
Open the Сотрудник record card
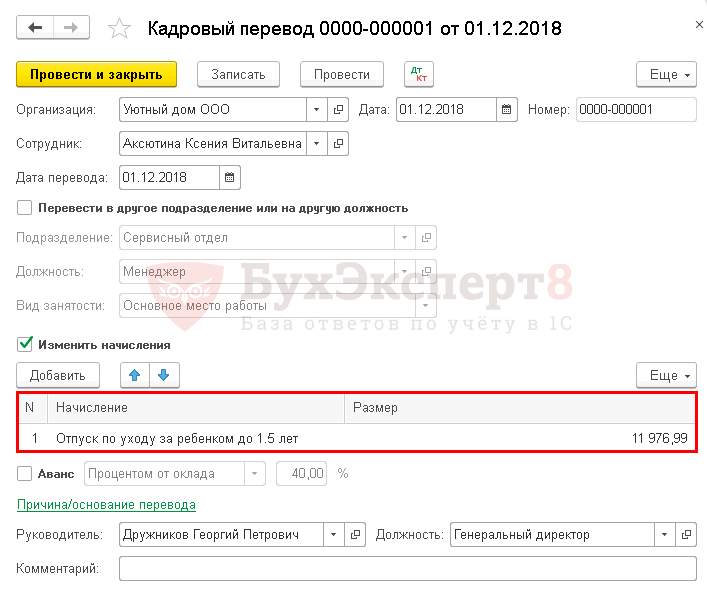pyautogui.click(x=338, y=143)
